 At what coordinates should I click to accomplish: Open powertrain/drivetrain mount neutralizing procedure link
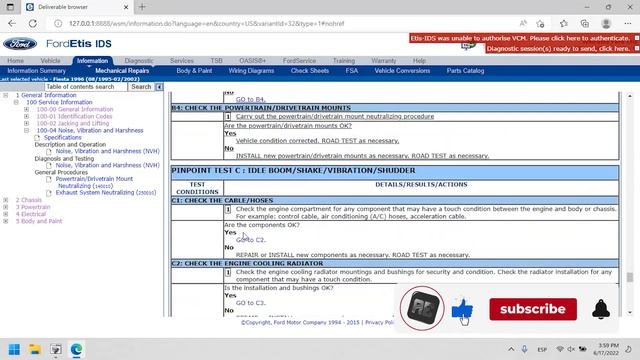pos(335,116)
